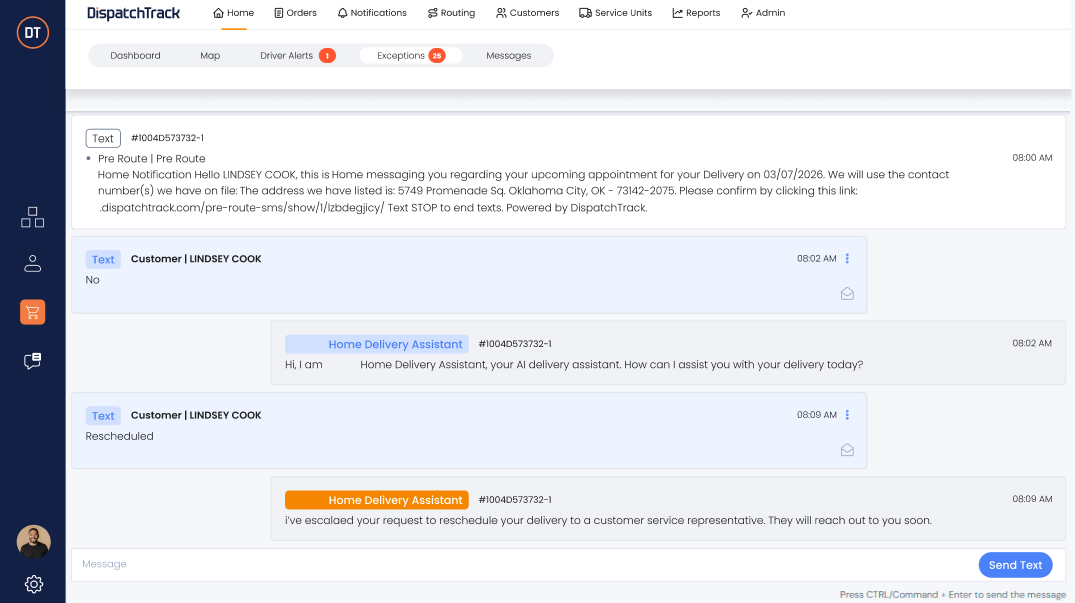Image resolution: width=1075 pixels, height=603 pixels.
Task: Click the DispatchTrack logo
Action: click(133, 13)
